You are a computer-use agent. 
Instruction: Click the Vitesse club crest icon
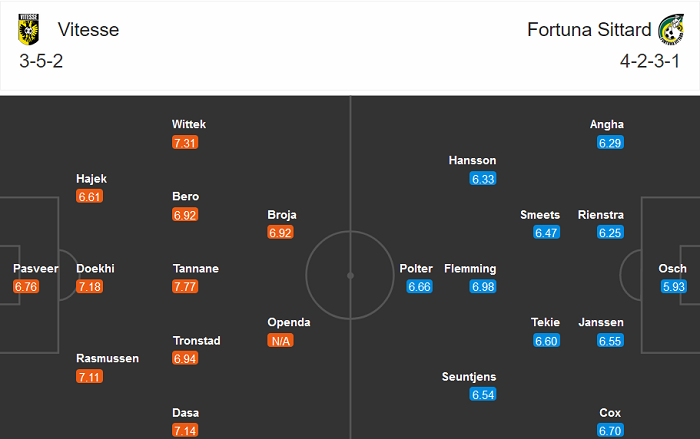coord(25,30)
